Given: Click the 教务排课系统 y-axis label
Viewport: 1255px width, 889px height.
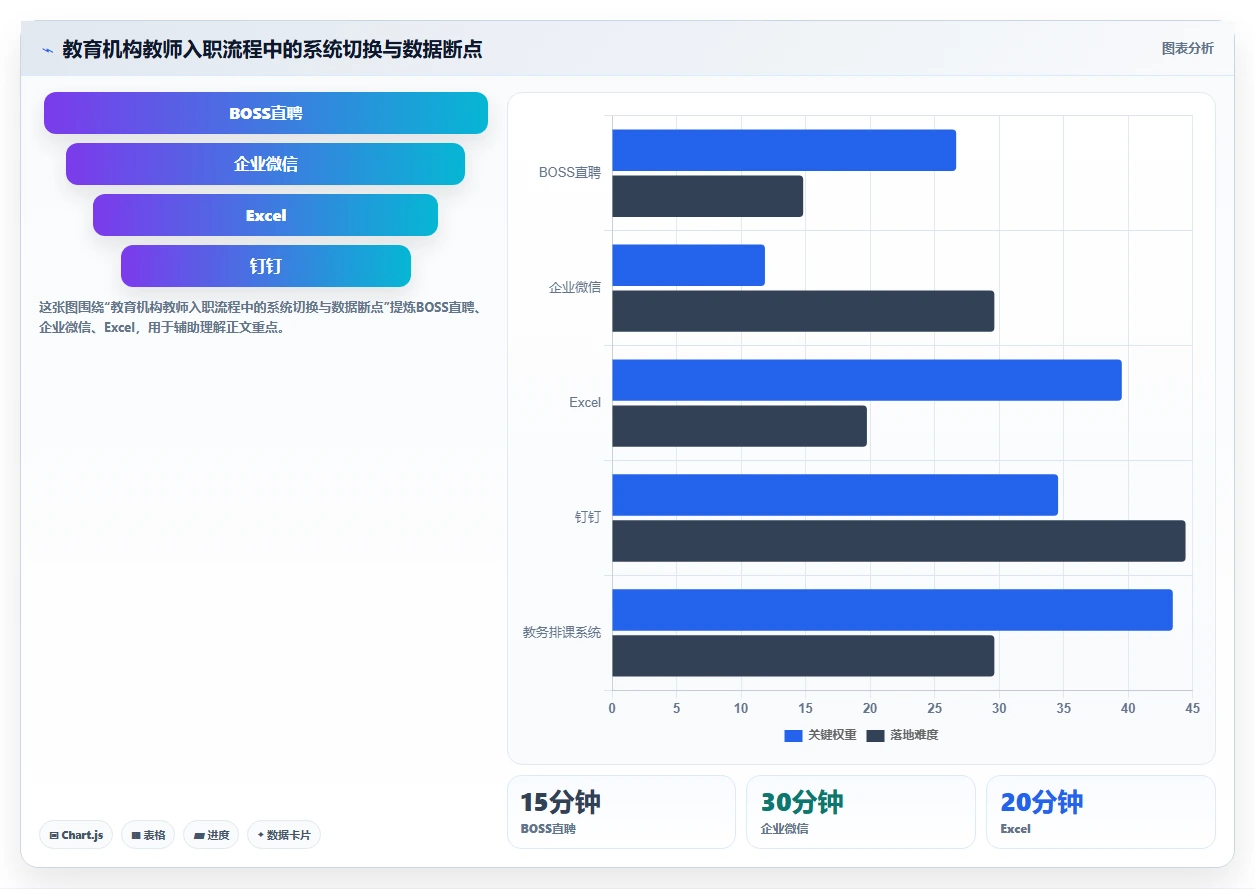Looking at the screenshot, I should [x=562, y=632].
